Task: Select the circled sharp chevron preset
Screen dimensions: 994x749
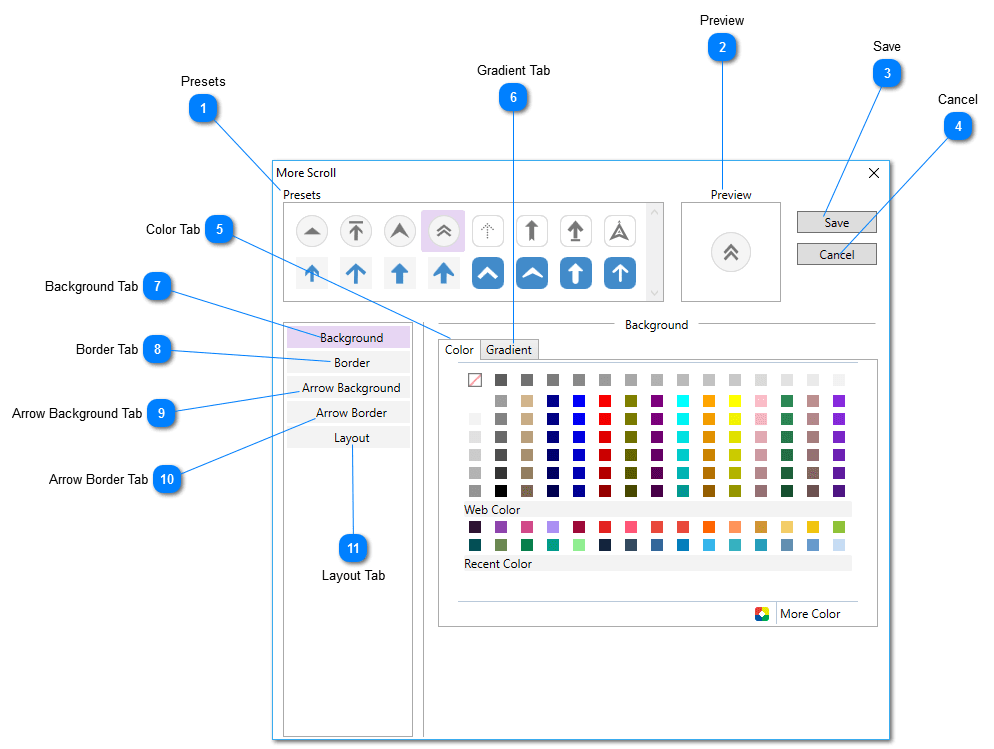Action: [400, 231]
